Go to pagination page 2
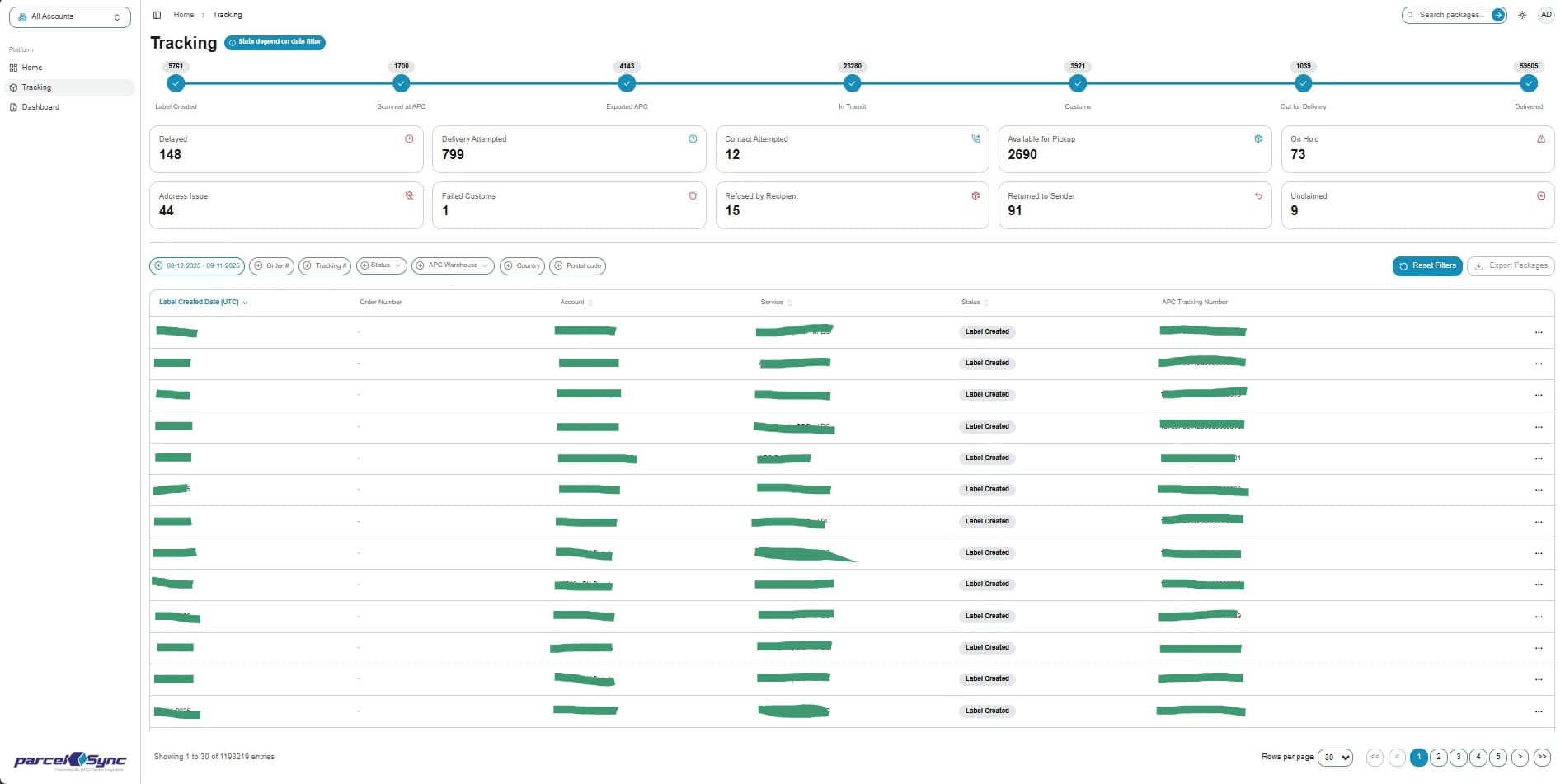The width and height of the screenshot is (1565, 784). click(1439, 757)
